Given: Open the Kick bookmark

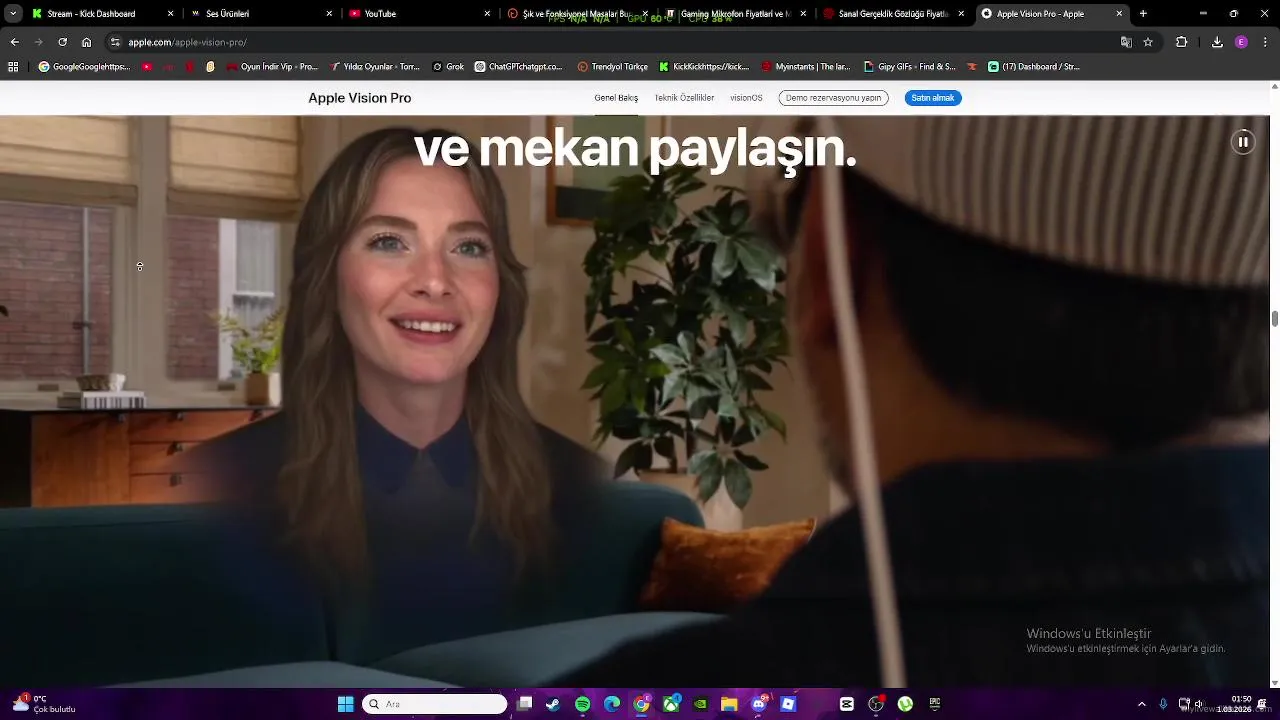Looking at the screenshot, I should 704,67.
